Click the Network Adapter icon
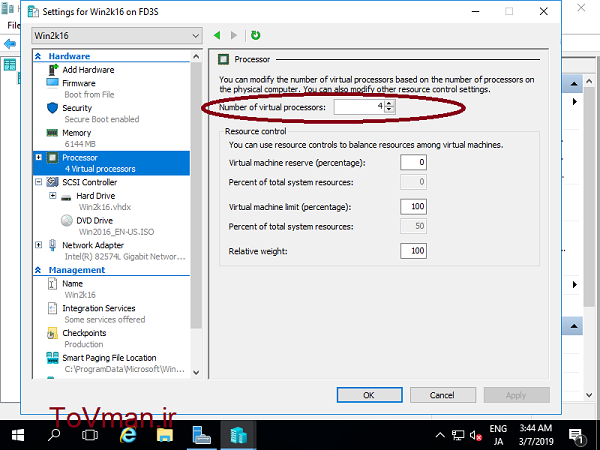Image resolution: width=600 pixels, height=450 pixels. coord(52,245)
